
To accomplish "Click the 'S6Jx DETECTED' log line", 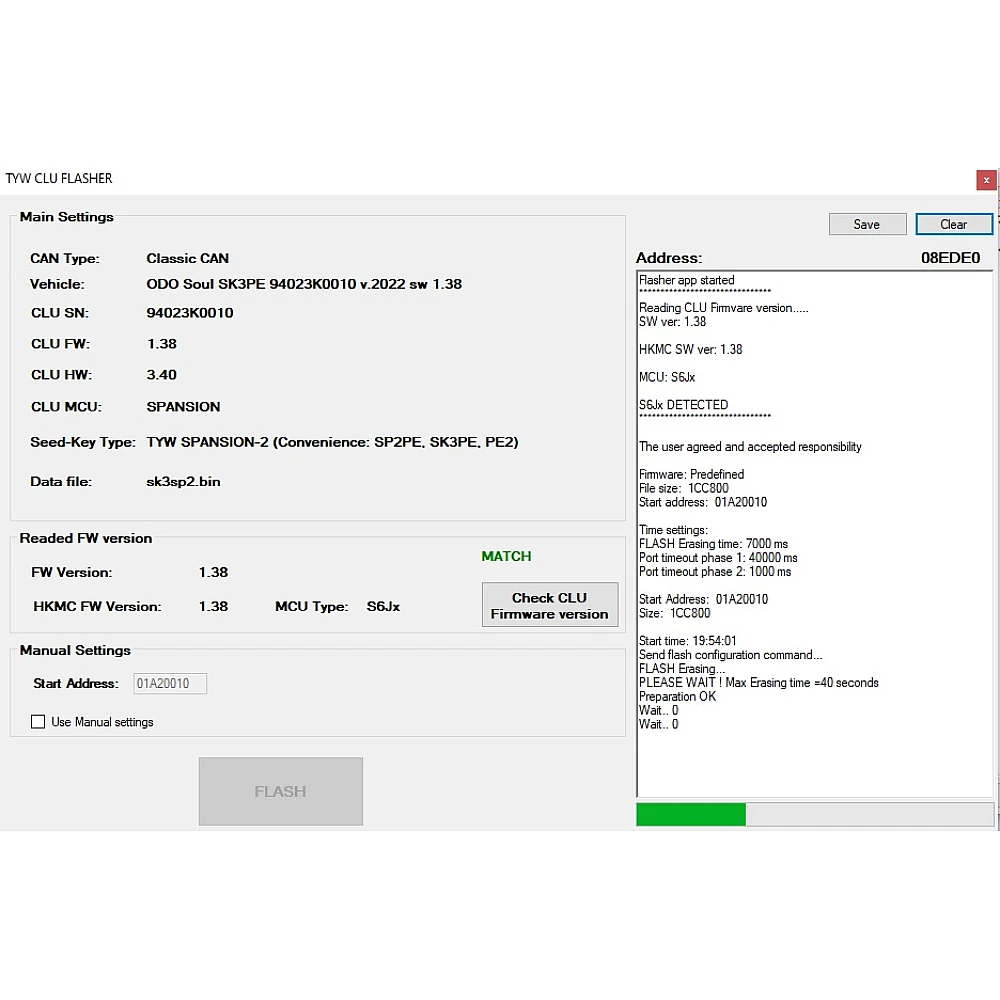I will click(684, 405).
